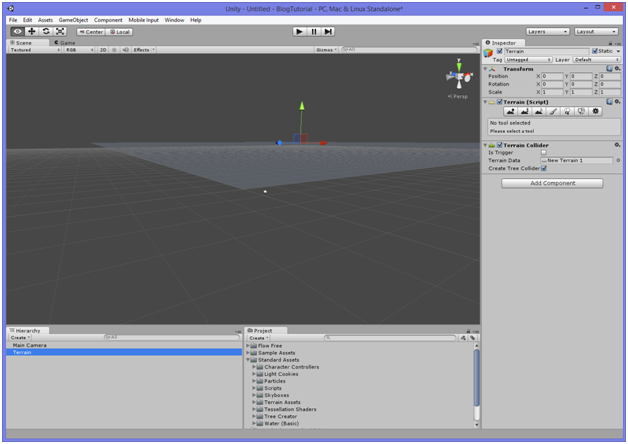Click the scene orientation gizmo
This screenshot has height=444, width=628.
coord(459,75)
